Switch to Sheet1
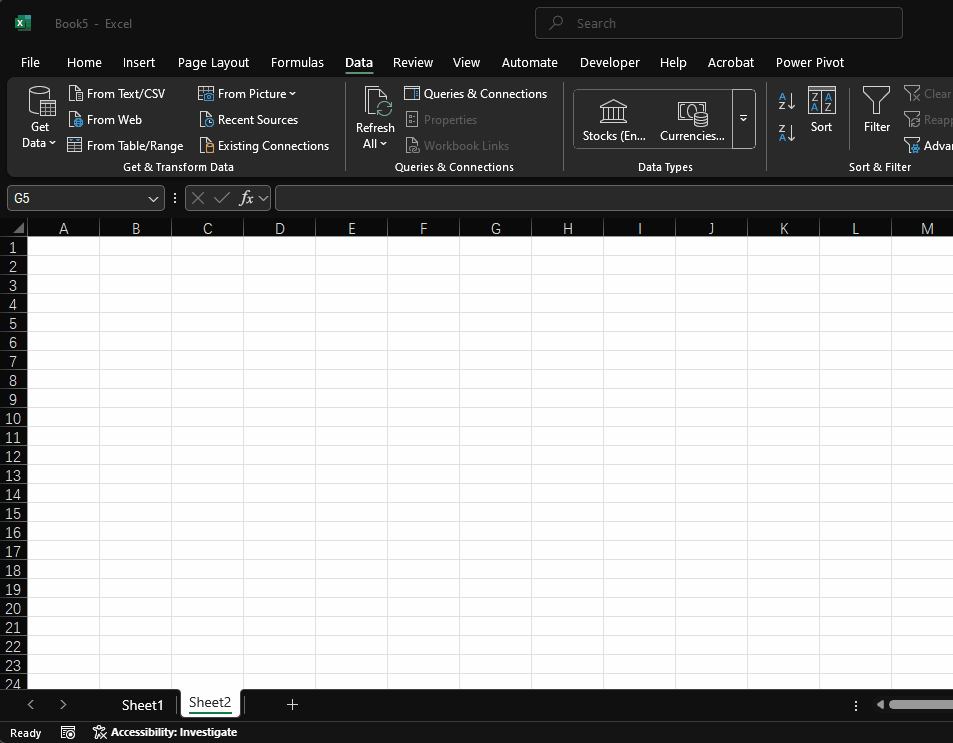Image resolution: width=953 pixels, height=743 pixels. coord(141,704)
